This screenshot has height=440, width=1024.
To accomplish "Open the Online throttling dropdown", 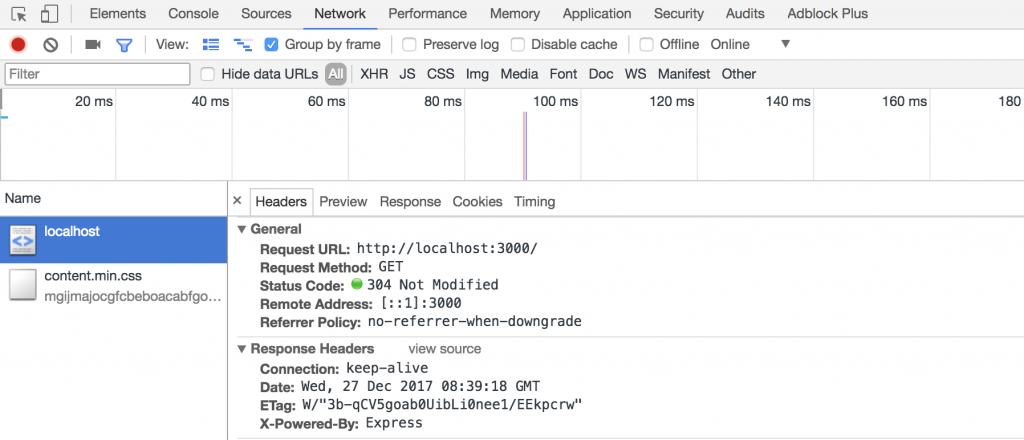I will (784, 44).
